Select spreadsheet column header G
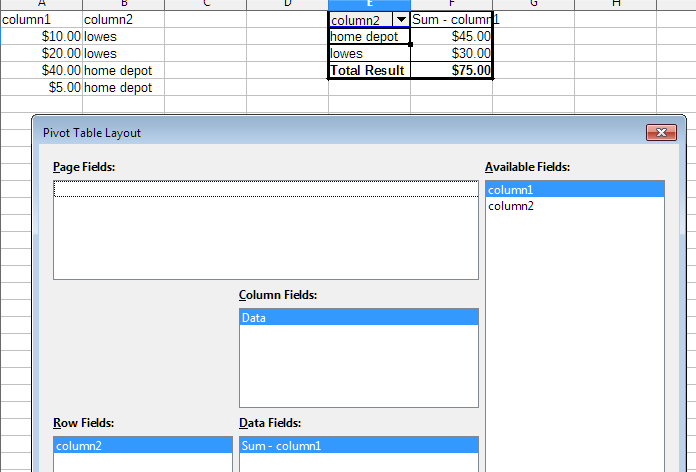 533,4
